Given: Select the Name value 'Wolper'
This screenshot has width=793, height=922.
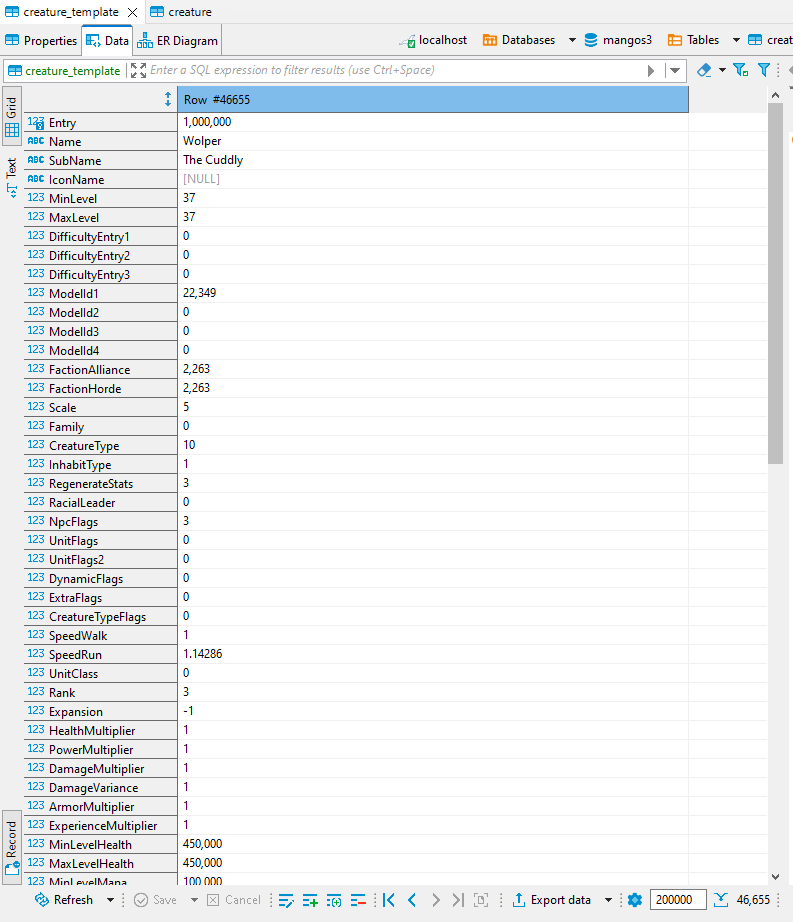Looking at the screenshot, I should tap(202, 141).
